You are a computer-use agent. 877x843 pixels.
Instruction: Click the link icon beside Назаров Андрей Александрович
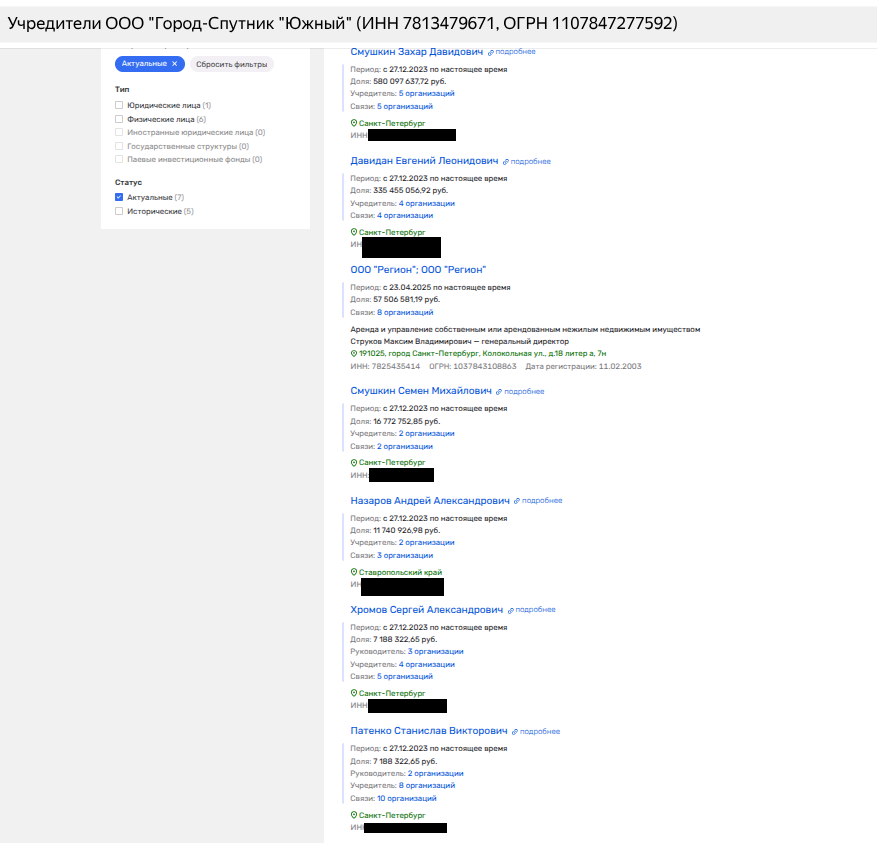[x=517, y=501]
